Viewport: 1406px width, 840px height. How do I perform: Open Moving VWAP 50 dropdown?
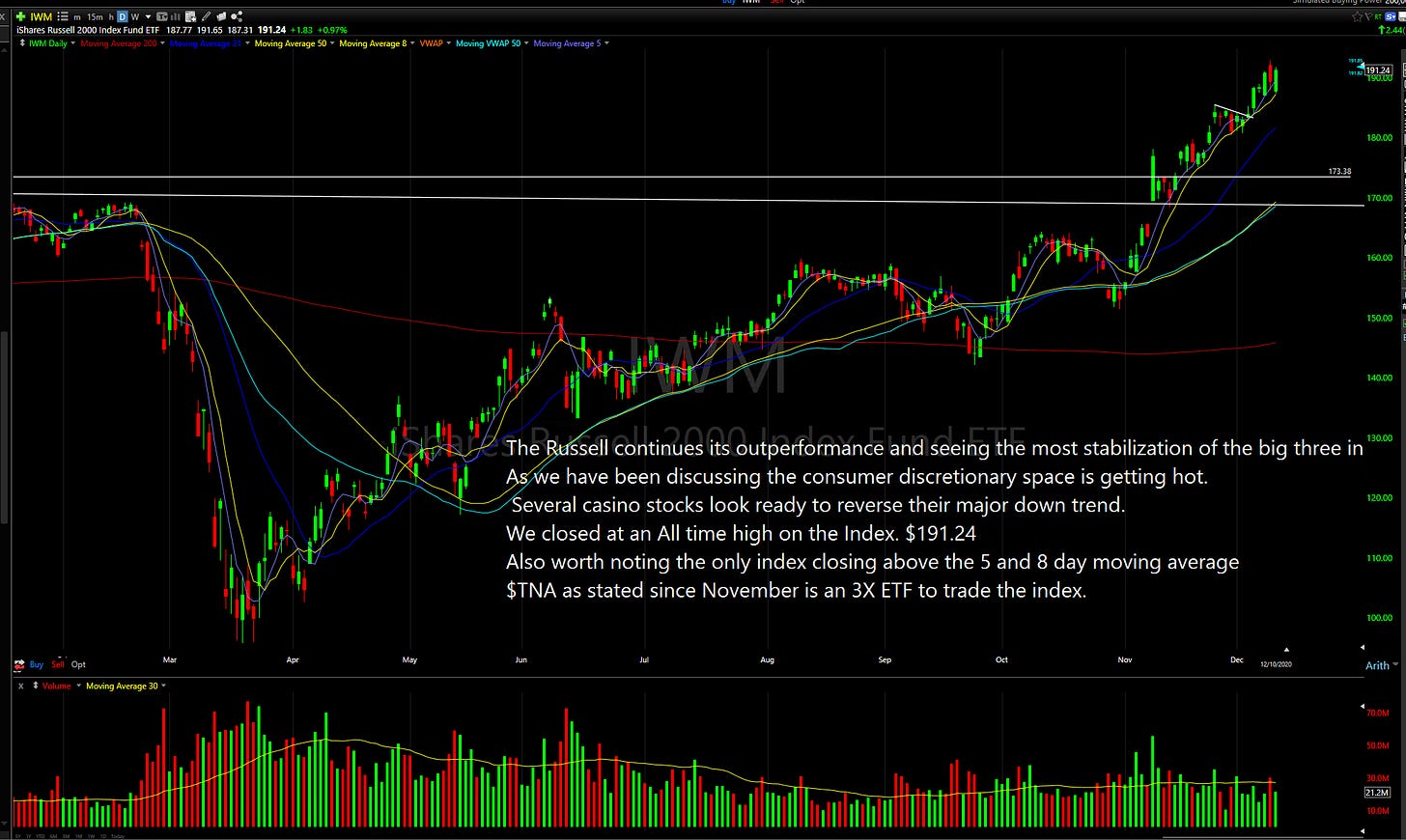526,43
